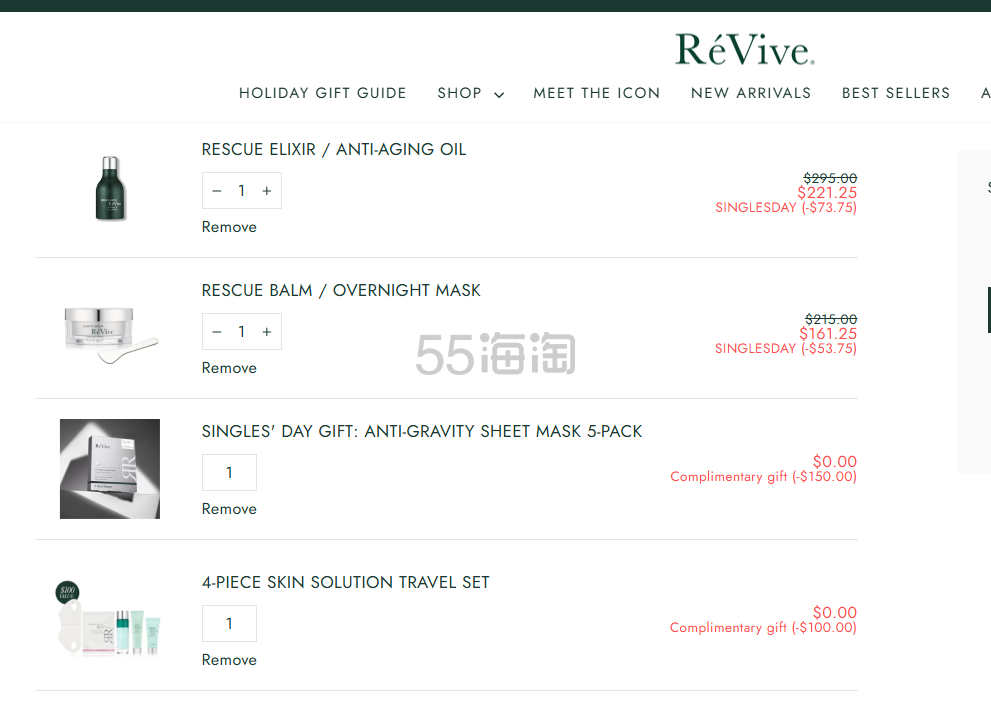Decrease Rescue Balm quantity with minus
991x708 pixels.
click(217, 332)
